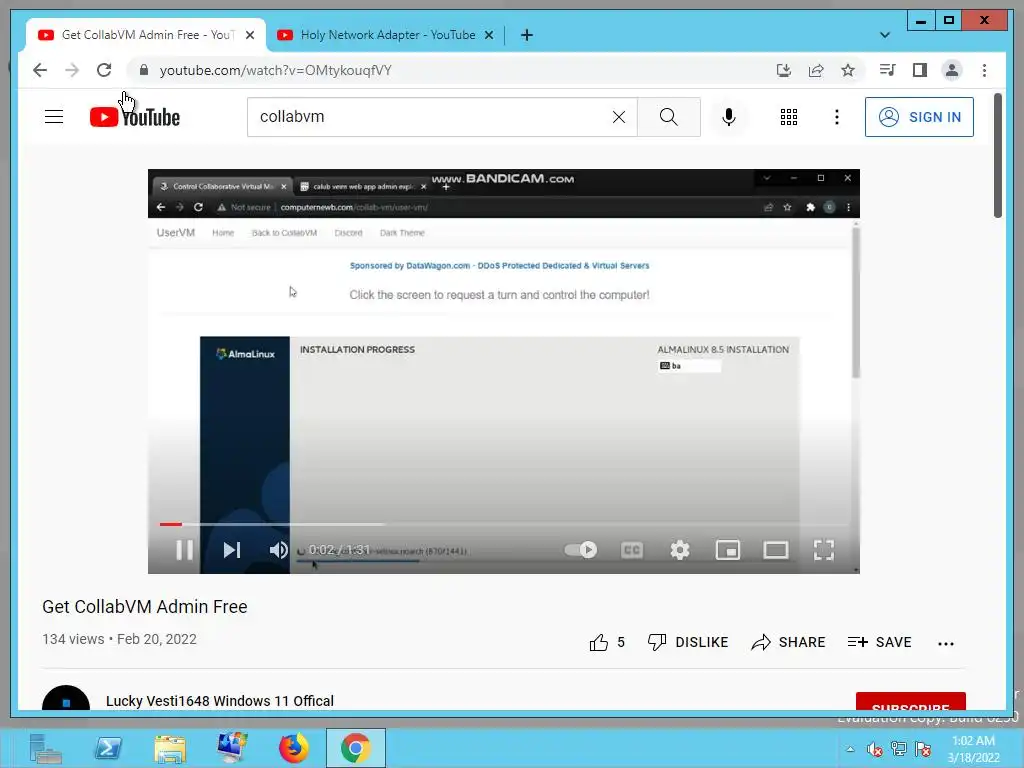Open Chrome side panel
Screen dimensions: 1024x768
[x=920, y=70]
